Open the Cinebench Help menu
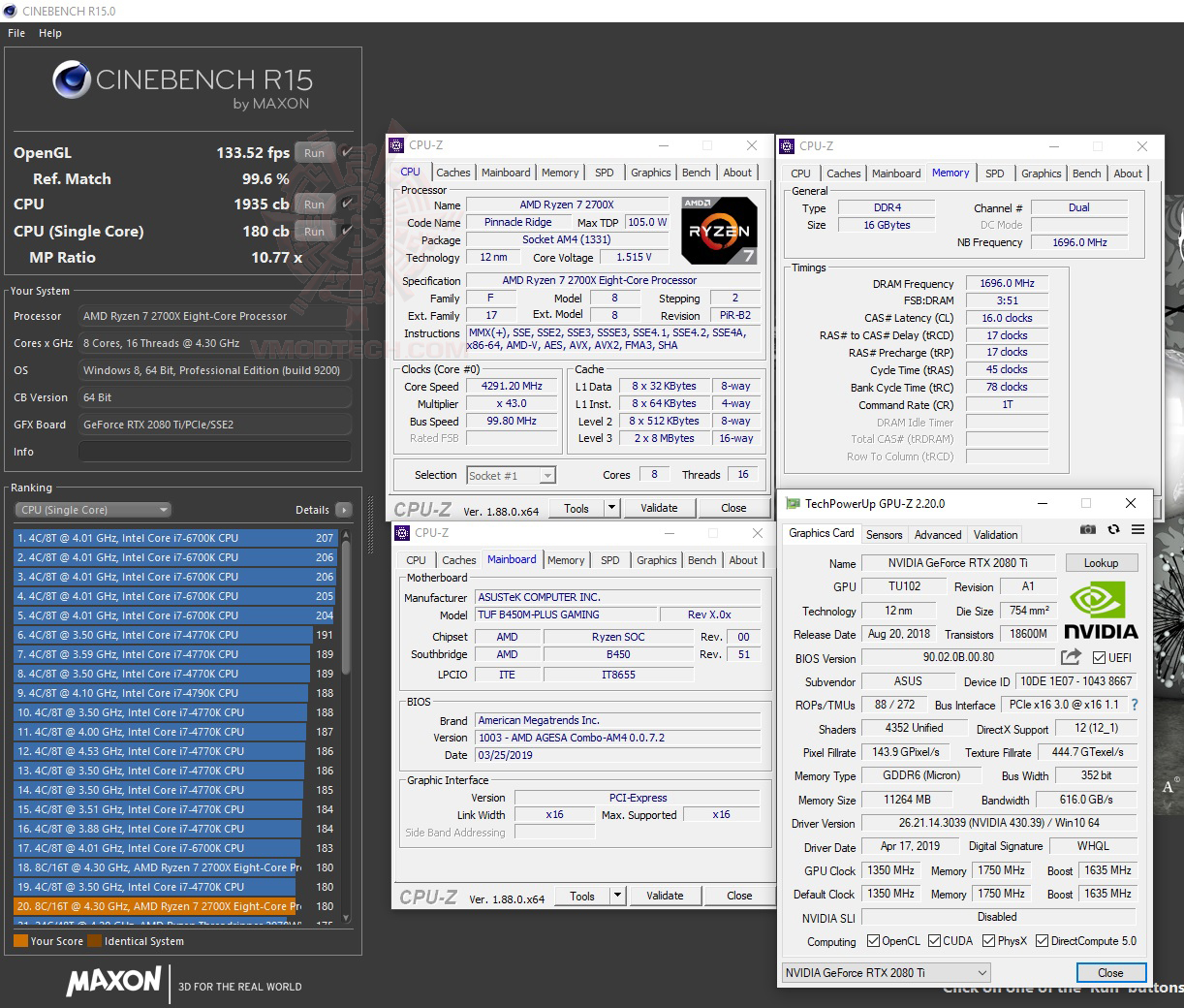The width and height of the screenshot is (1184, 1008). 50,33
